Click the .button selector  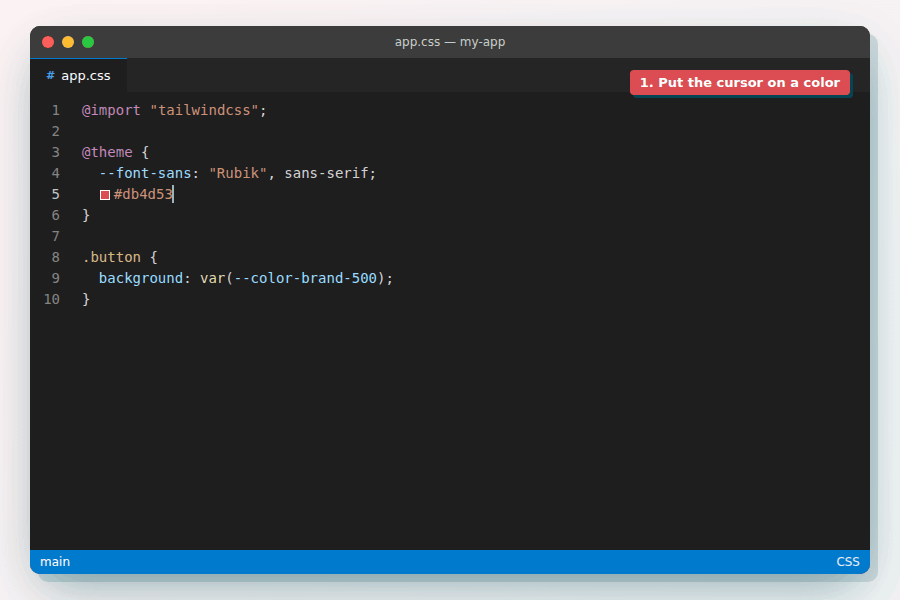pyautogui.click(x=111, y=257)
